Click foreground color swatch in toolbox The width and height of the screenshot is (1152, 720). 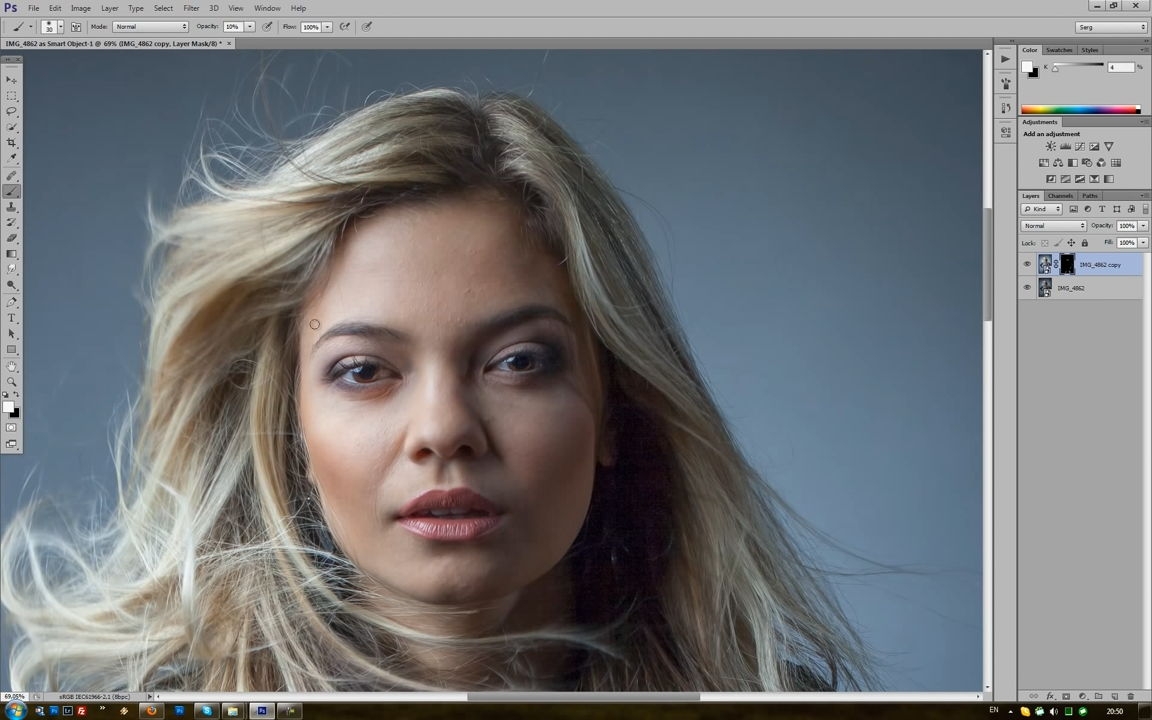click(x=8, y=407)
